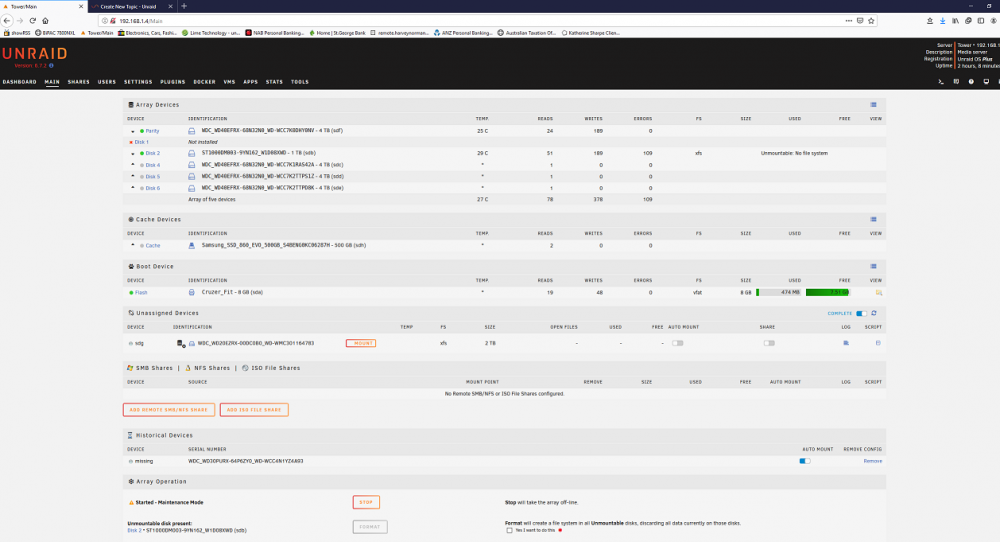Click the sdg disk partition icon
The height and width of the screenshot is (542, 1000).
click(181, 344)
